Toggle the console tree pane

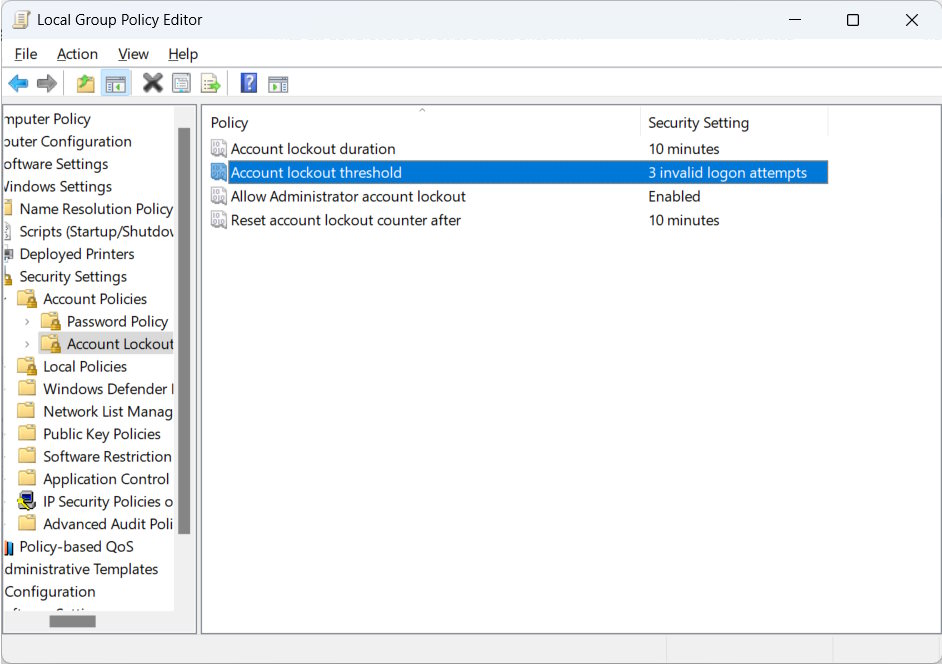click(115, 82)
